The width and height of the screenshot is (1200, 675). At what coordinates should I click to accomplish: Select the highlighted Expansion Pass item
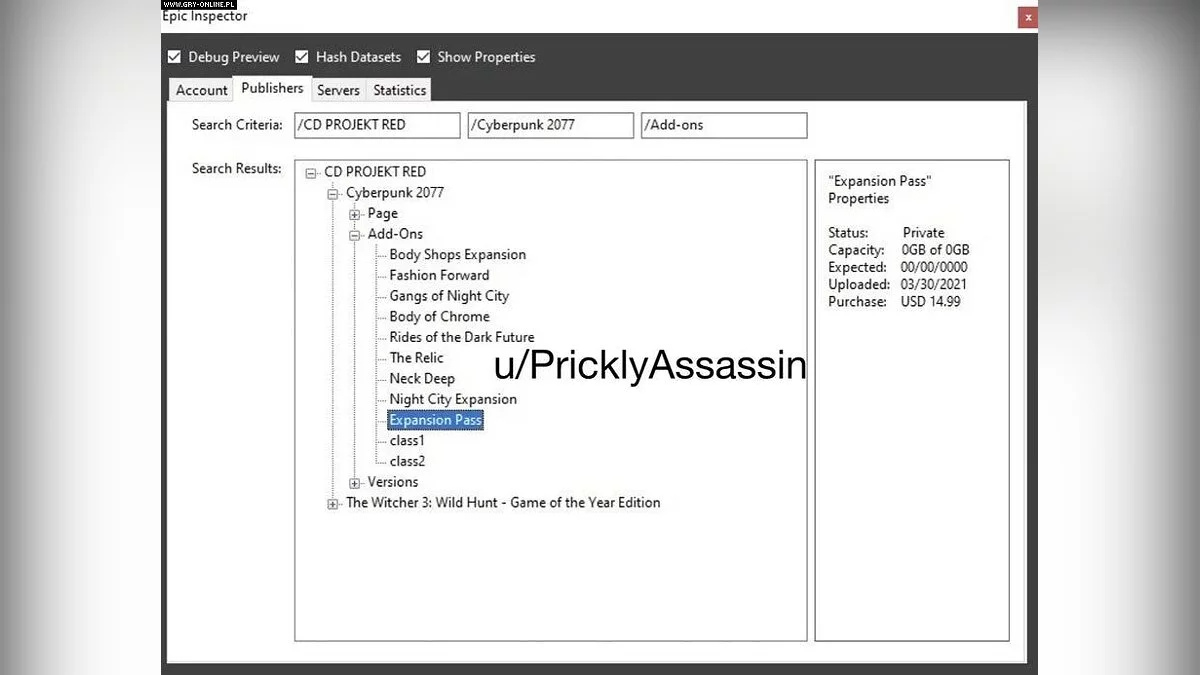(435, 420)
